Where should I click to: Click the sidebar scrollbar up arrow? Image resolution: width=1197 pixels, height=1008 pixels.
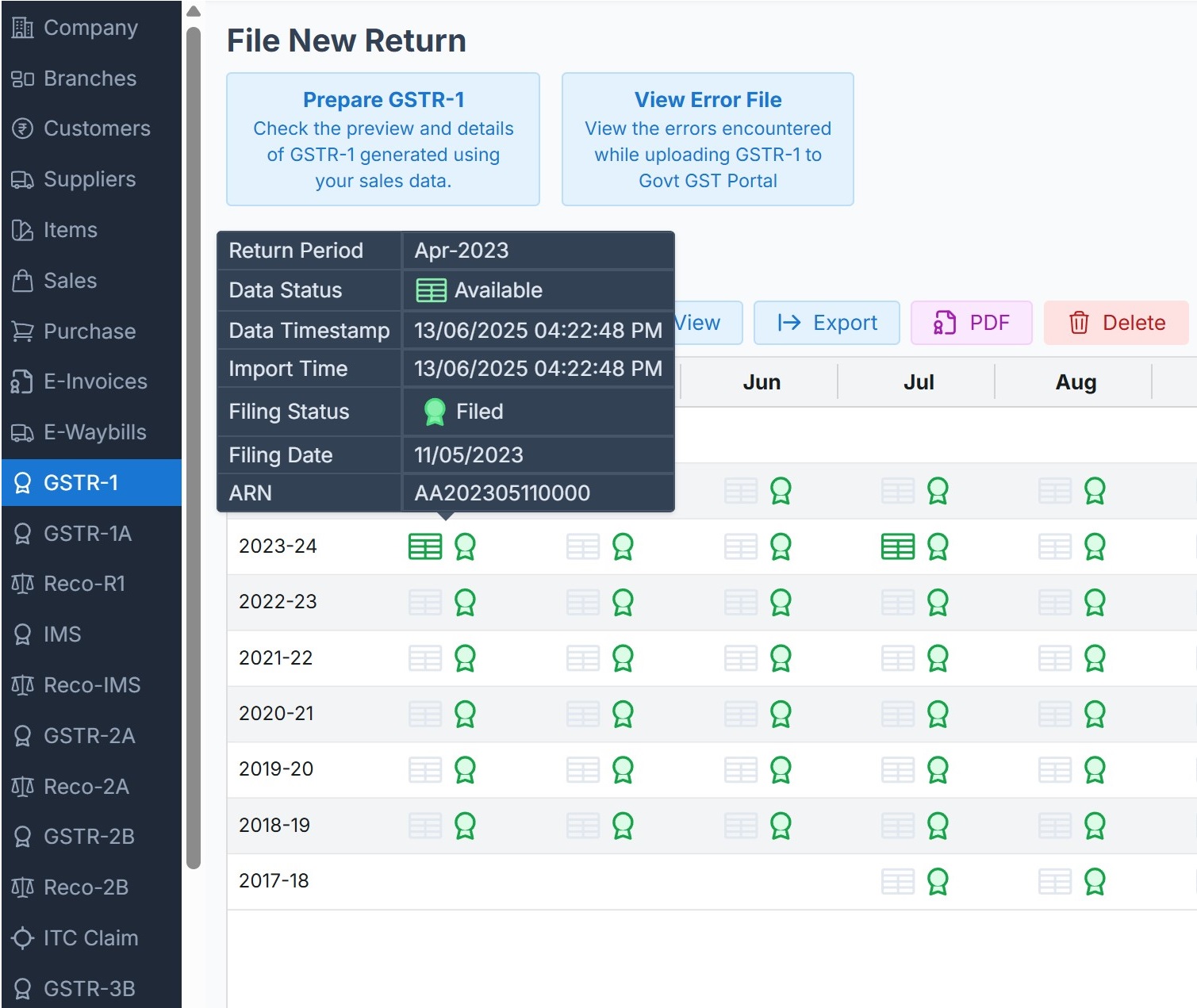[194, 11]
